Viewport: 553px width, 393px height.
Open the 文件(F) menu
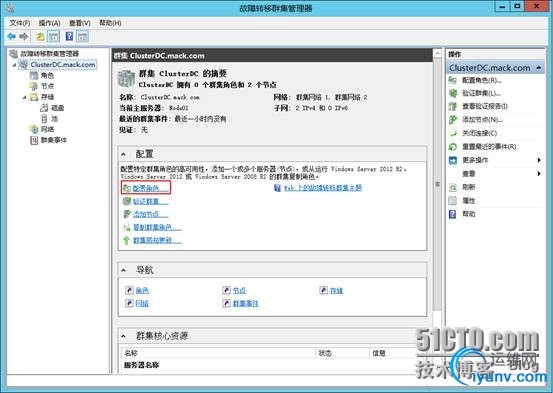pos(20,23)
